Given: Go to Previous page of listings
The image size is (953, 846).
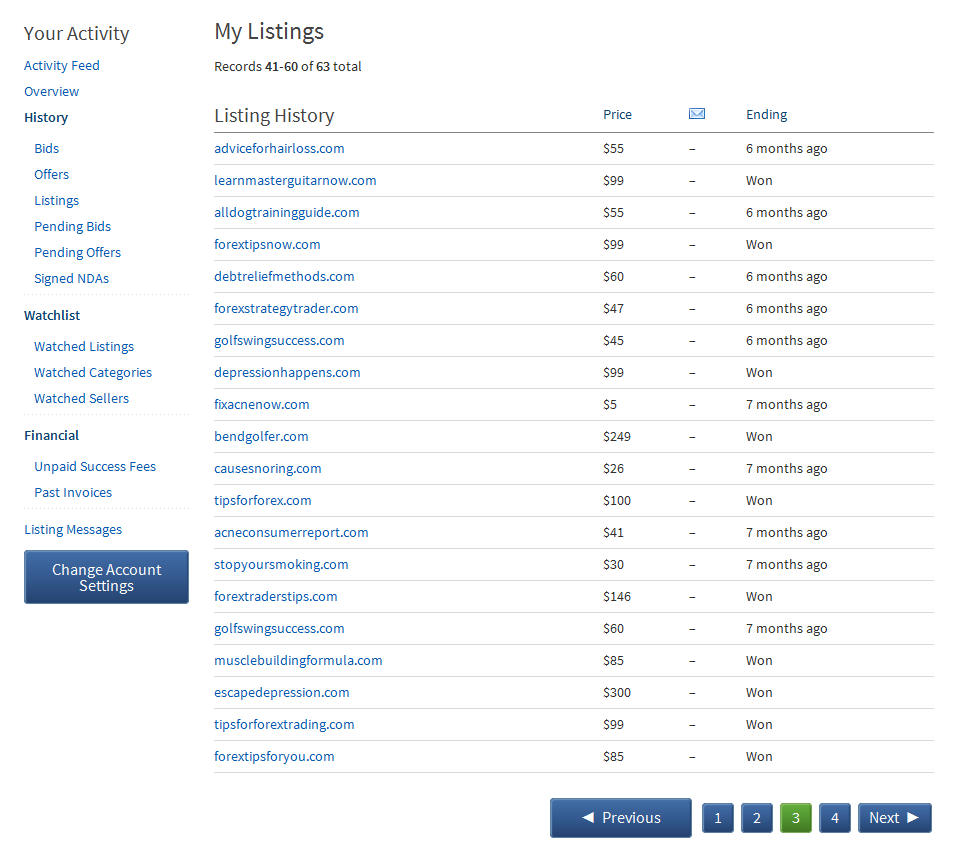Looking at the screenshot, I should point(621,818).
